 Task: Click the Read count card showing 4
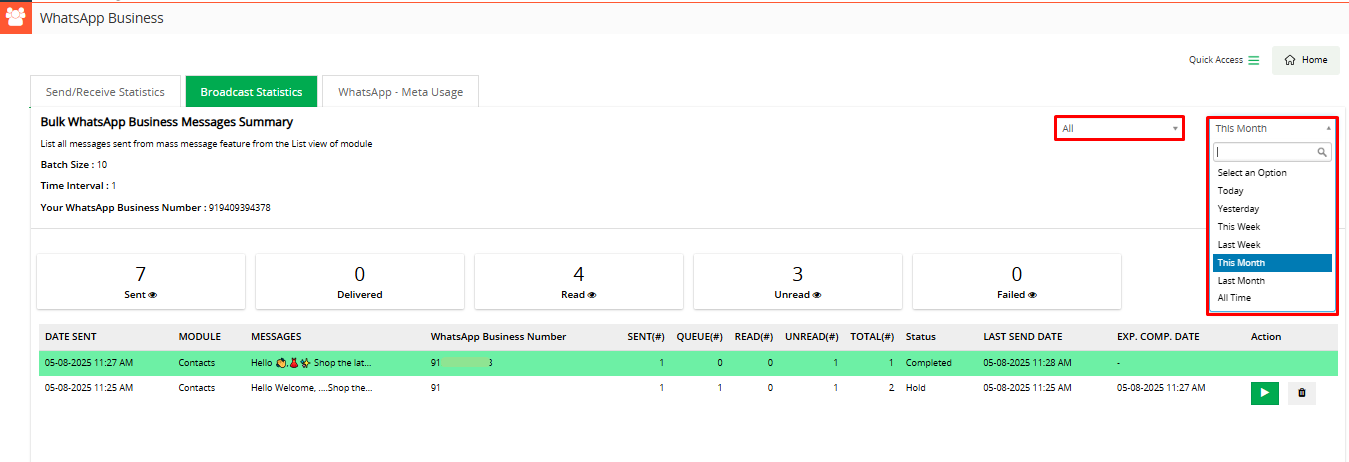(579, 281)
